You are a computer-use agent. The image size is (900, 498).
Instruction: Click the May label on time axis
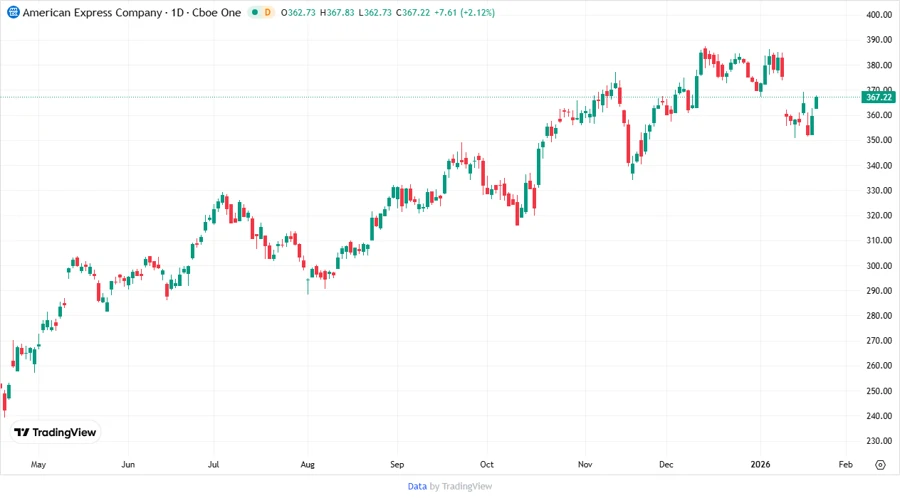click(38, 464)
